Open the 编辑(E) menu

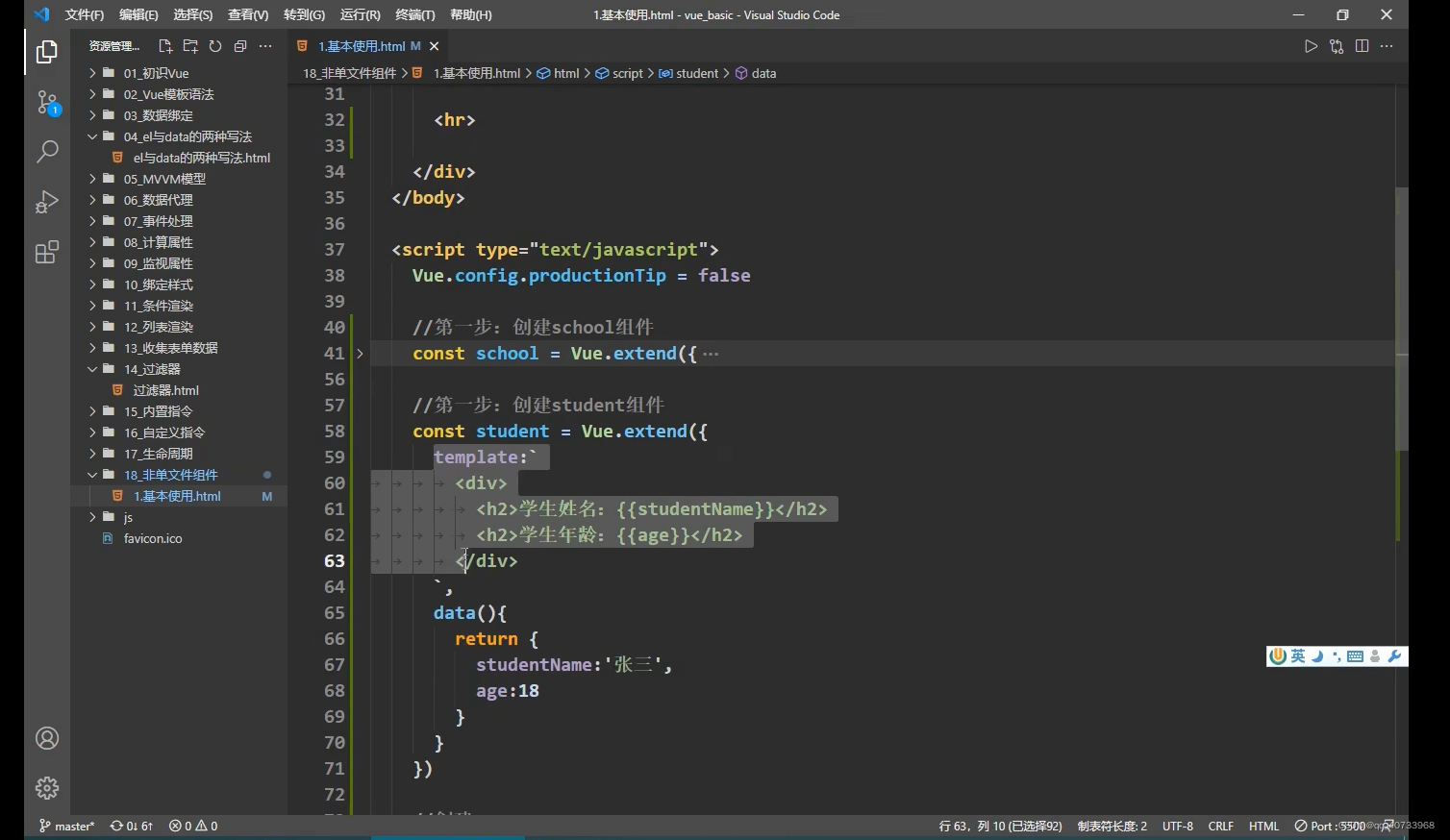(x=138, y=14)
